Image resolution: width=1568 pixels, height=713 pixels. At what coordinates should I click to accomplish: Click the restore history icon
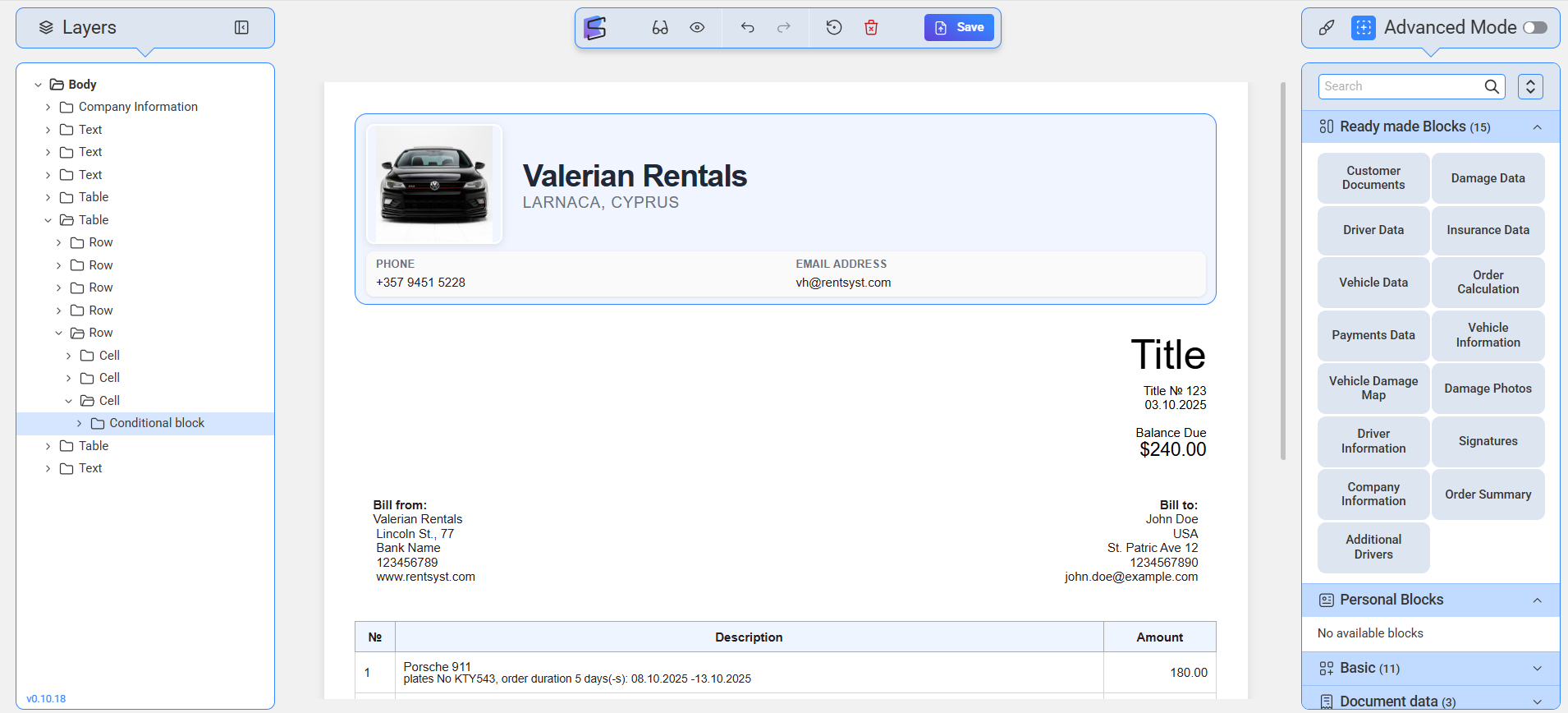point(834,28)
